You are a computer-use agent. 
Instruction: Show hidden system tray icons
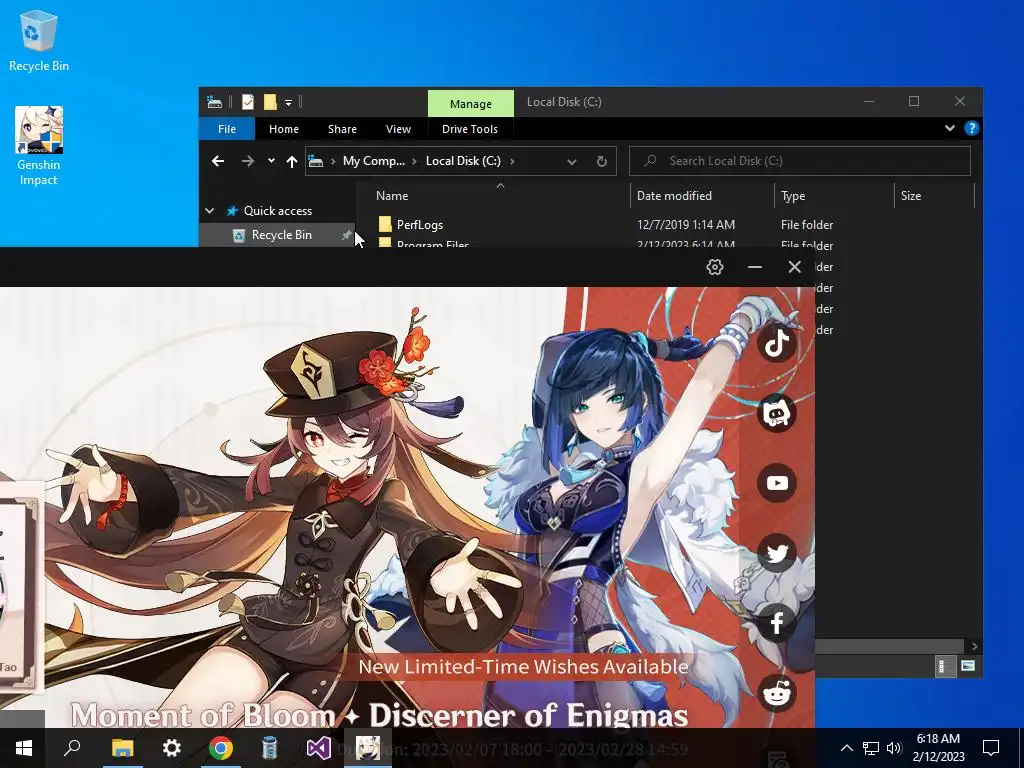846,748
